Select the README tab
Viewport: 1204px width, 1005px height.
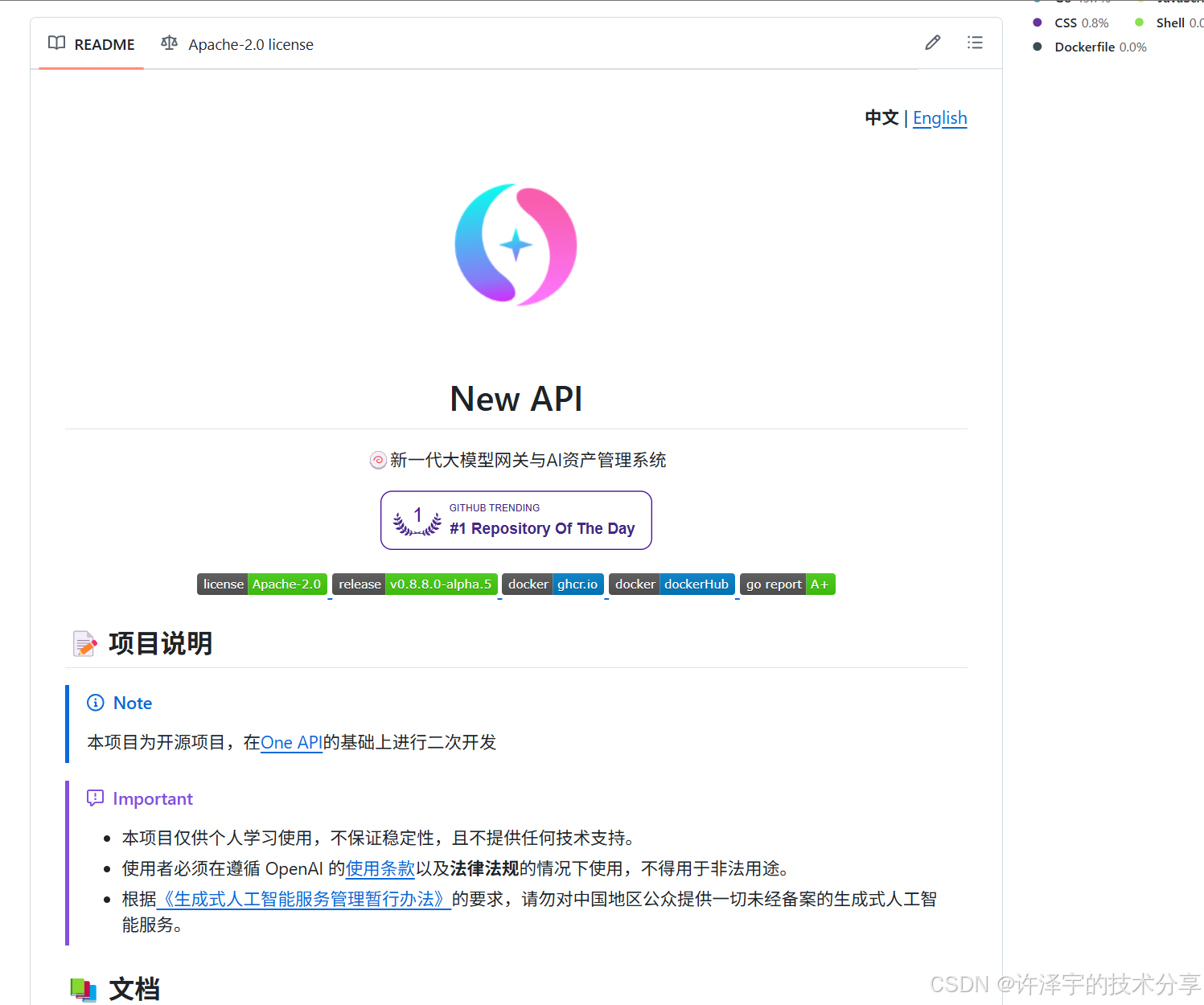coord(104,44)
